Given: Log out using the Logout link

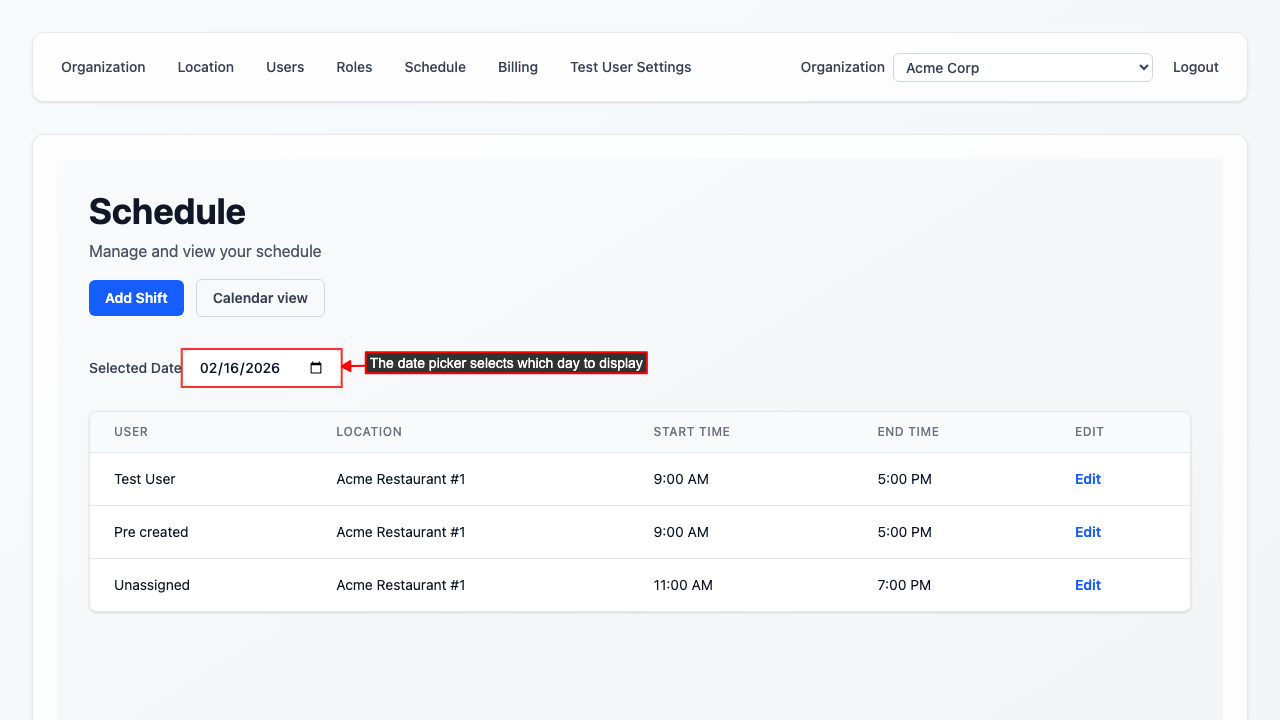Looking at the screenshot, I should [x=1195, y=67].
